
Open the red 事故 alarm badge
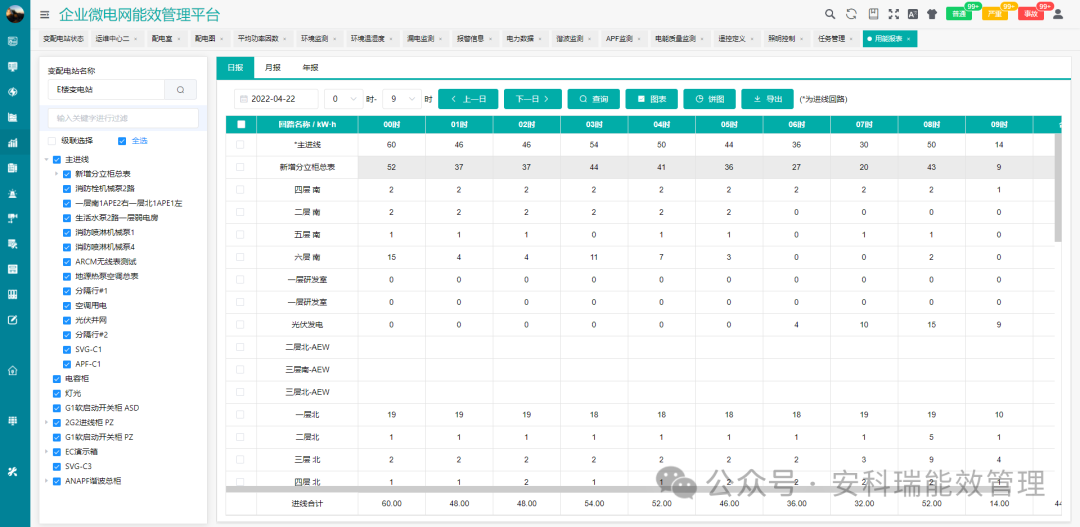coord(1030,14)
